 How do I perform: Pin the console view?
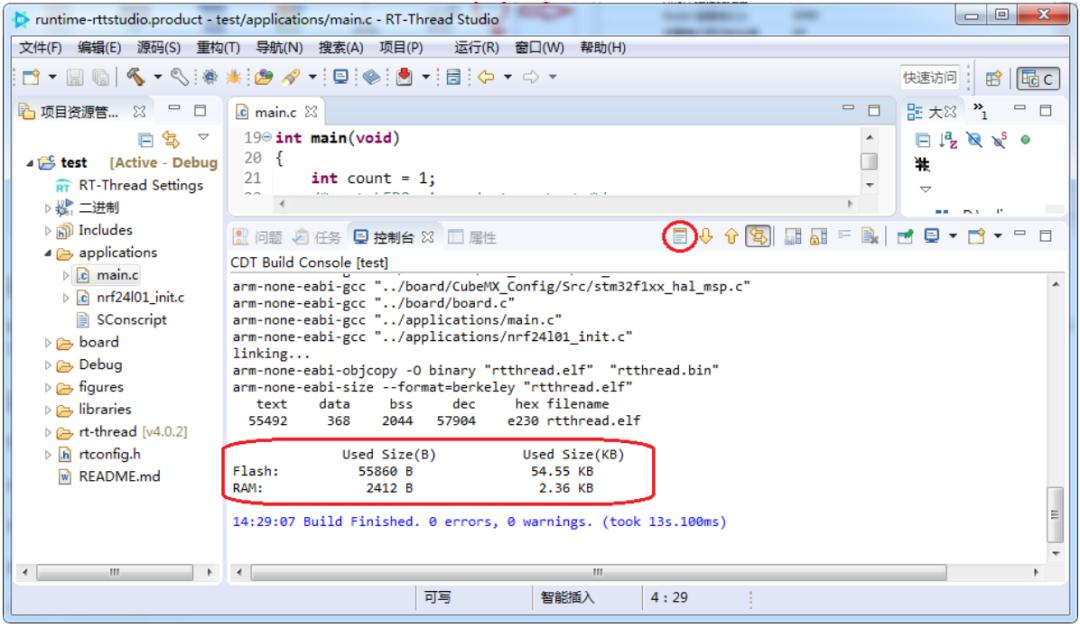coord(905,237)
